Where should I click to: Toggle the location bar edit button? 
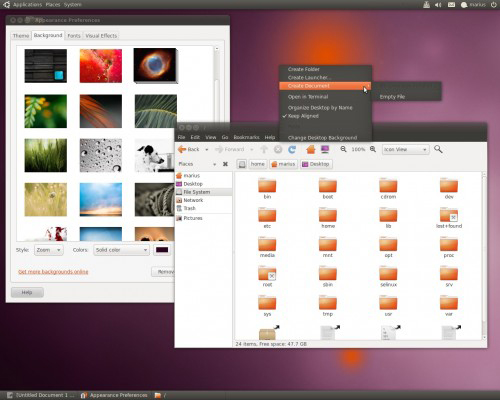242,164
